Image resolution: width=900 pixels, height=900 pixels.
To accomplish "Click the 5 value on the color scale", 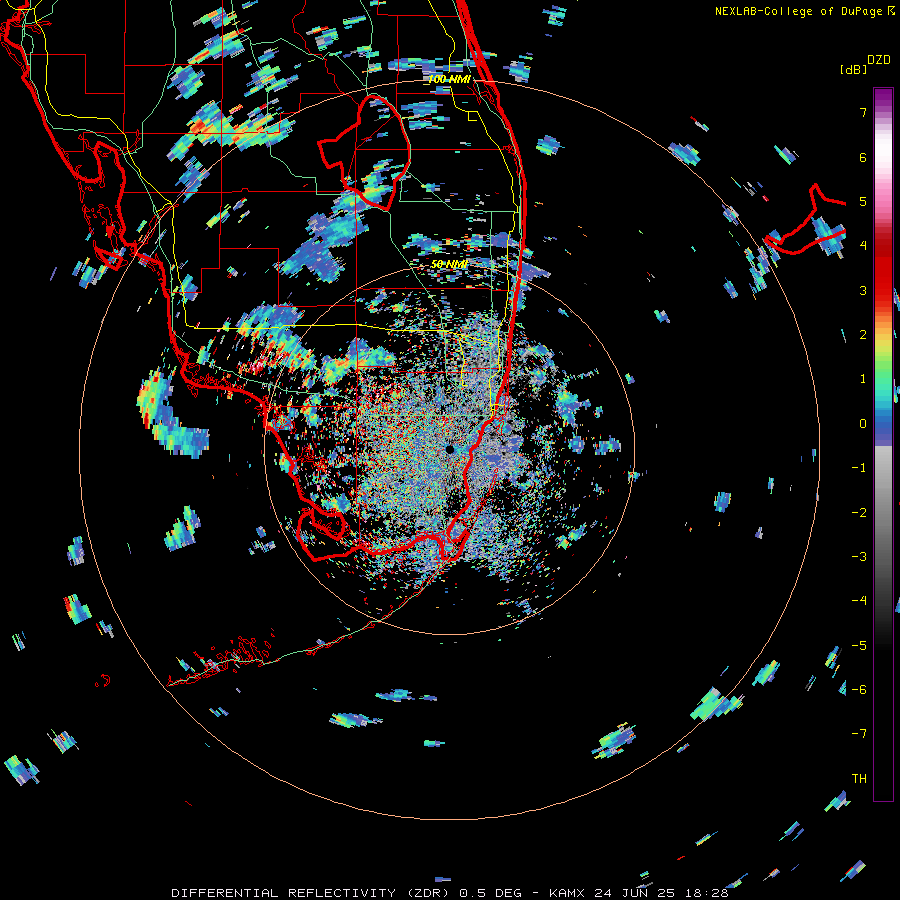I will pos(863,201).
